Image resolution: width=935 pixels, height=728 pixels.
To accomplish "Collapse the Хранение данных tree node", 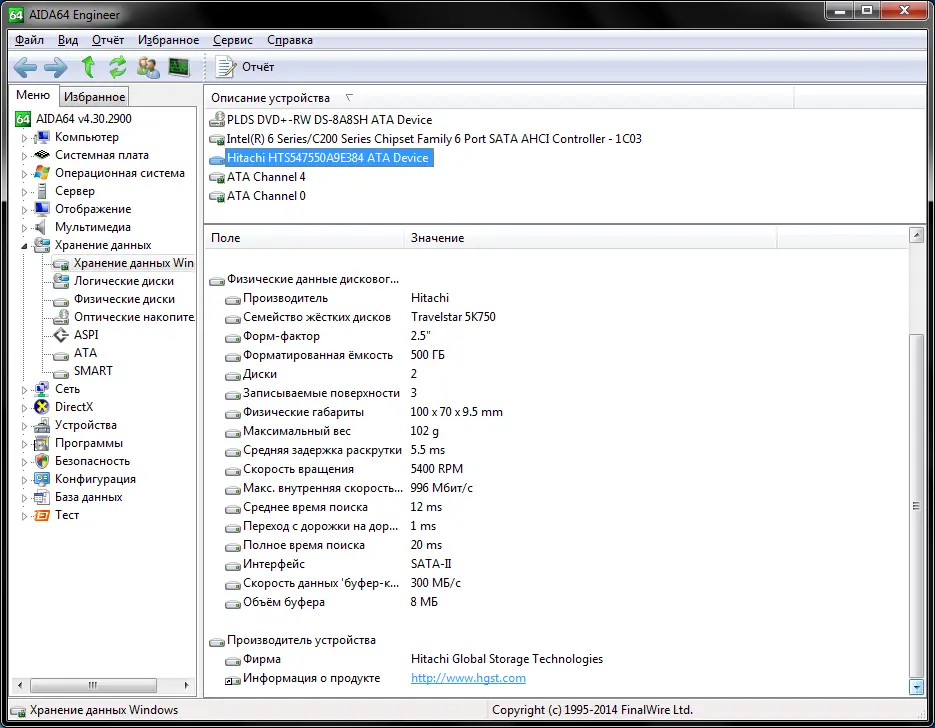I will point(25,246).
